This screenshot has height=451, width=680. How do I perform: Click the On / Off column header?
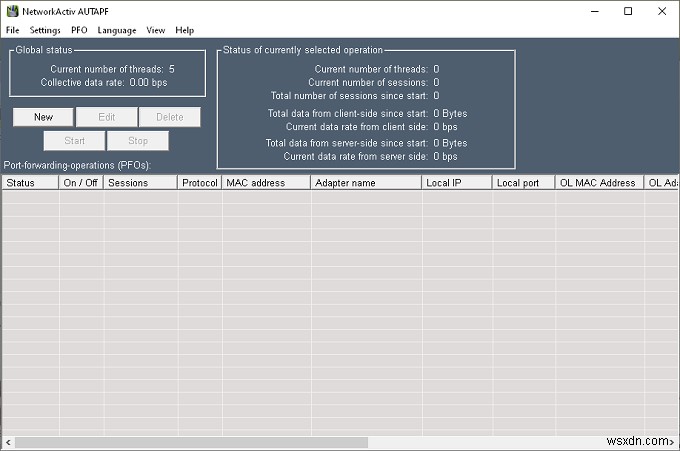coord(80,183)
